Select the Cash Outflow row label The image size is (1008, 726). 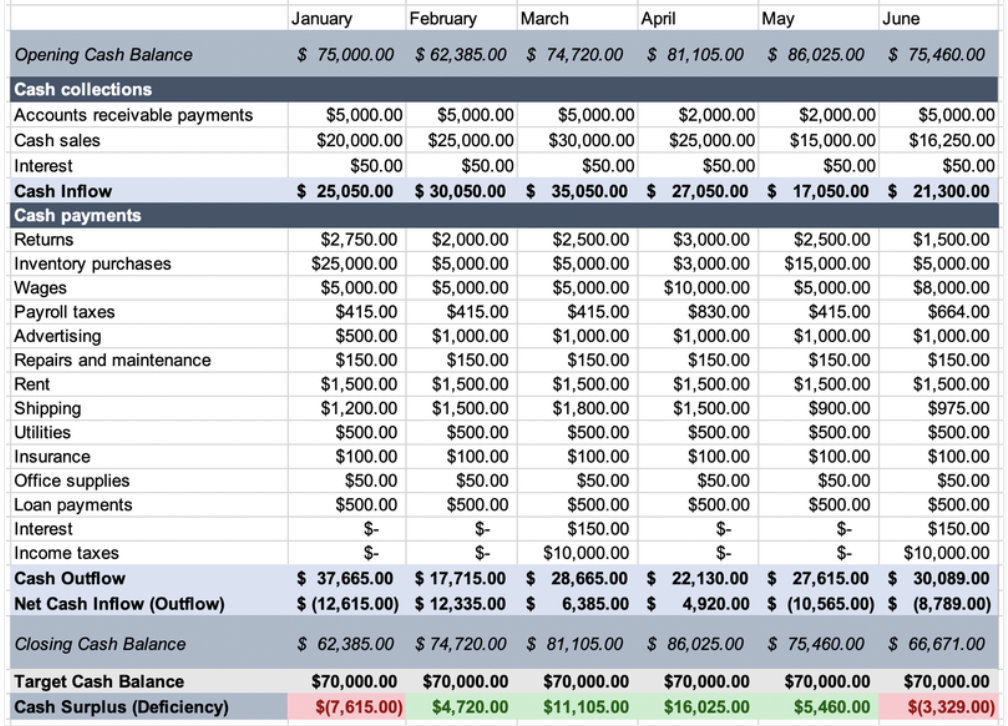[x=69, y=578]
